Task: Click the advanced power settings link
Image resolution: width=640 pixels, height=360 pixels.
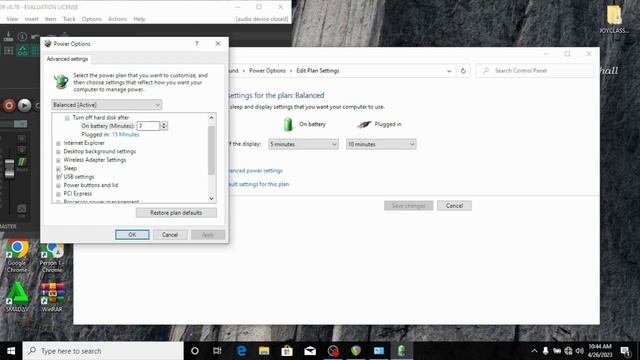Action: (255, 171)
